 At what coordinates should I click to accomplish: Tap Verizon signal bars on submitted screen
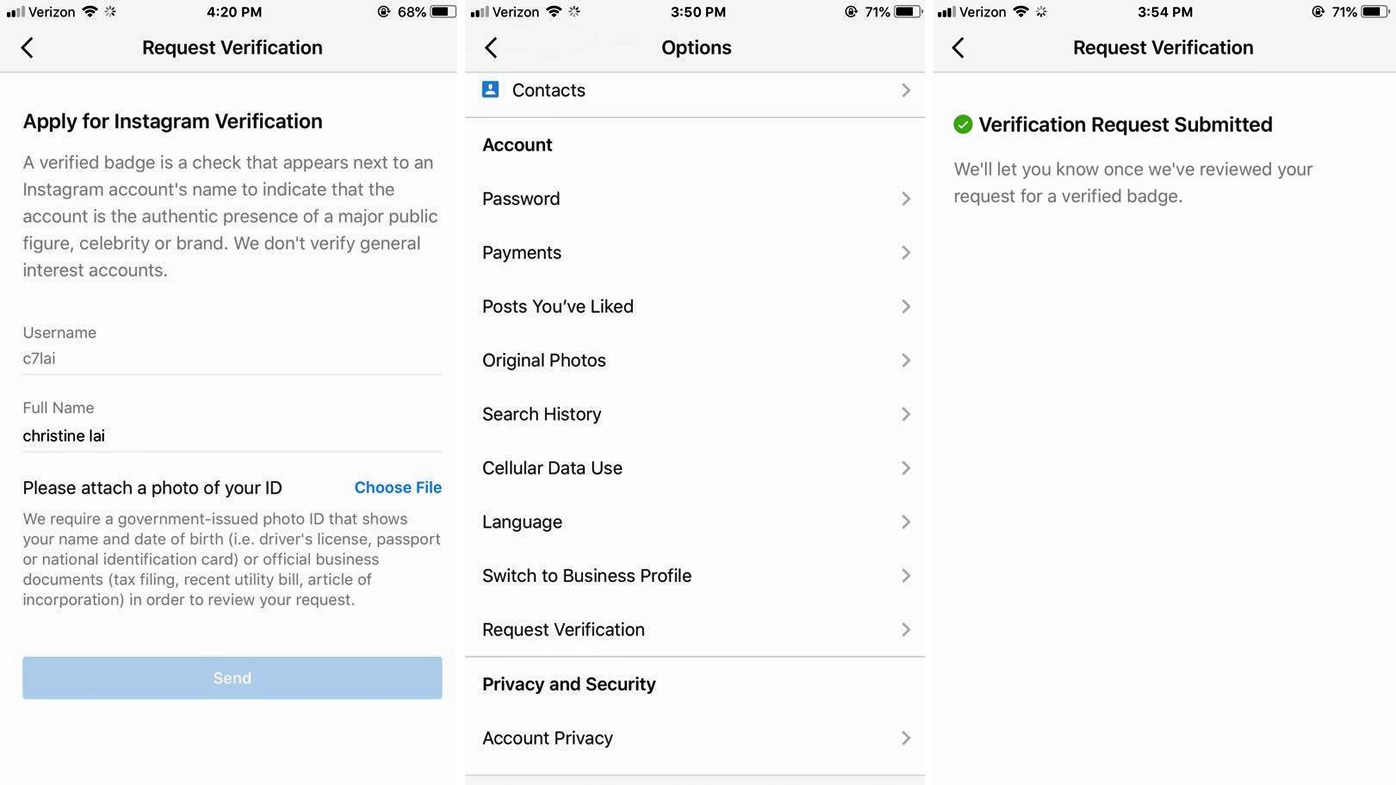pos(946,12)
